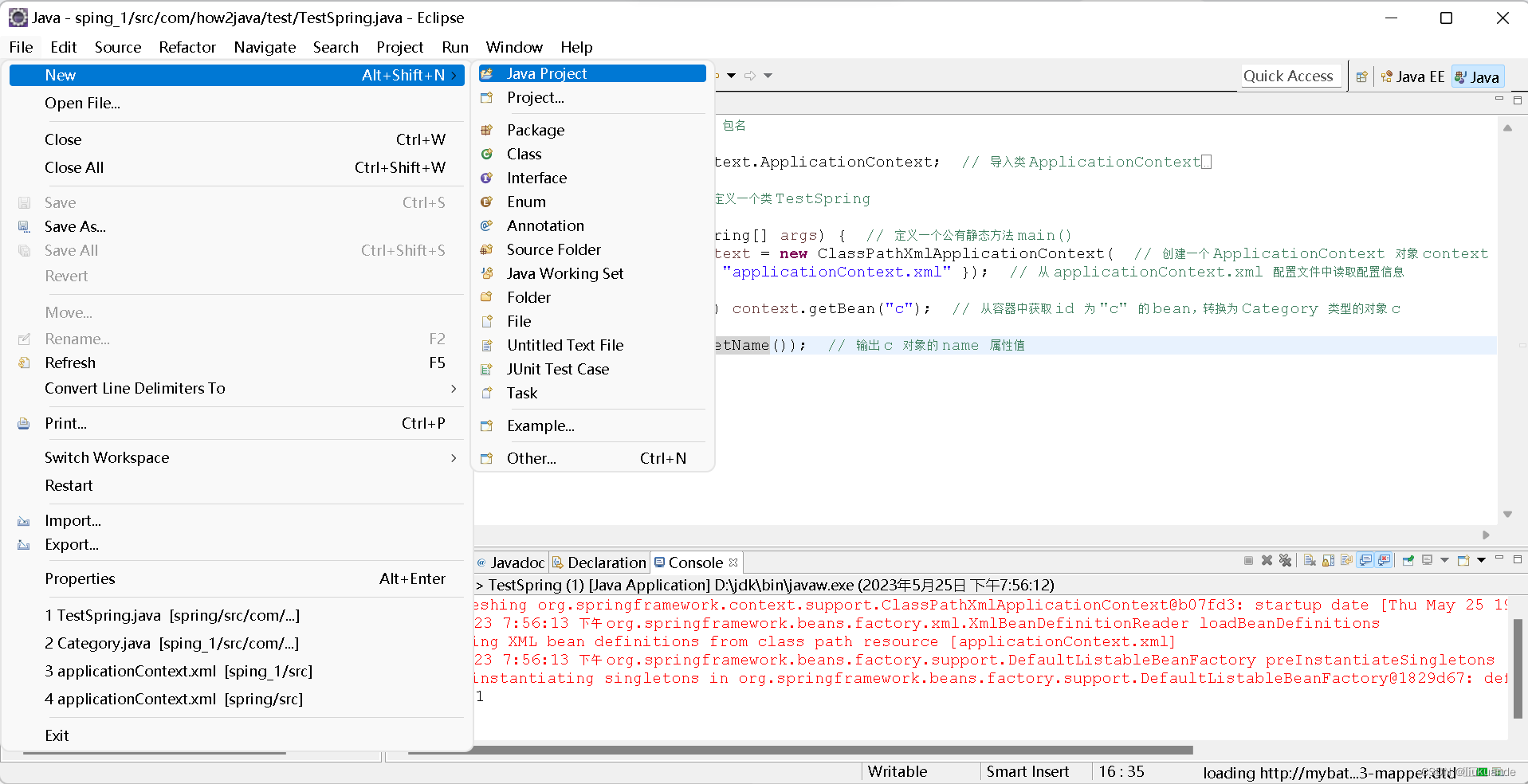1528x784 pixels.
Task: Click the Clear Console icon
Action: [x=1310, y=561]
